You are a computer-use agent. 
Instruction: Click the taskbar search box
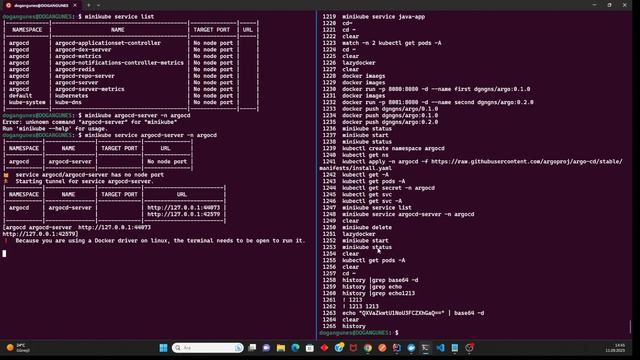(x=208, y=348)
